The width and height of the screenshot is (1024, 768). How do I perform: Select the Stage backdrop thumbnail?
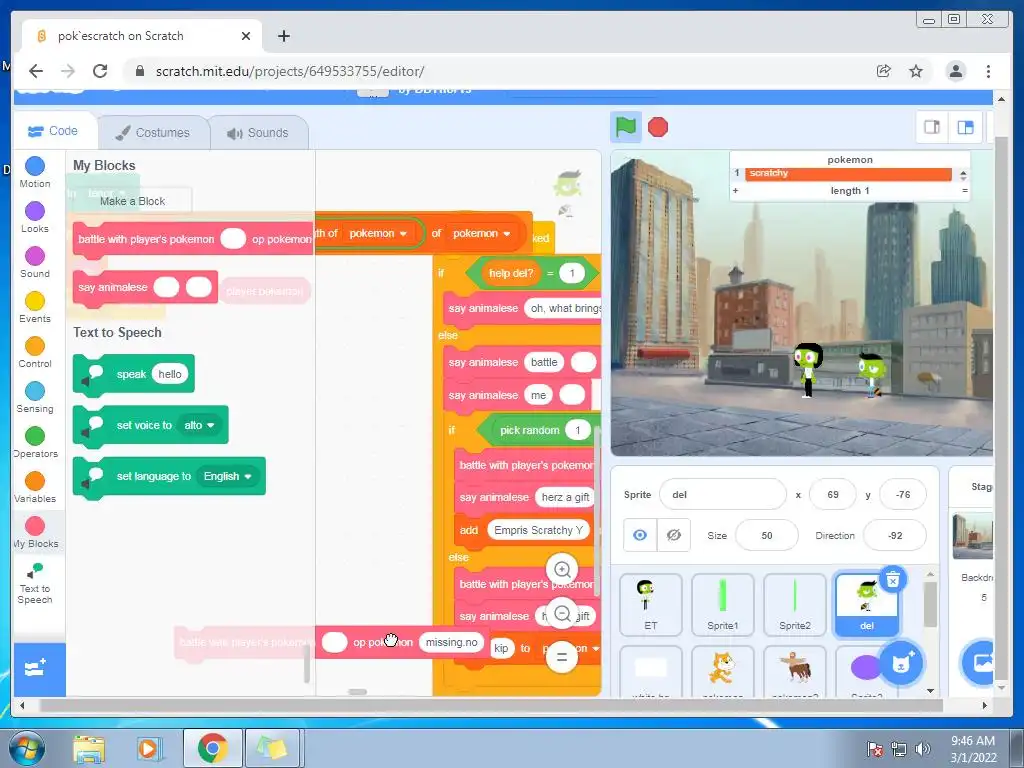pos(972,536)
